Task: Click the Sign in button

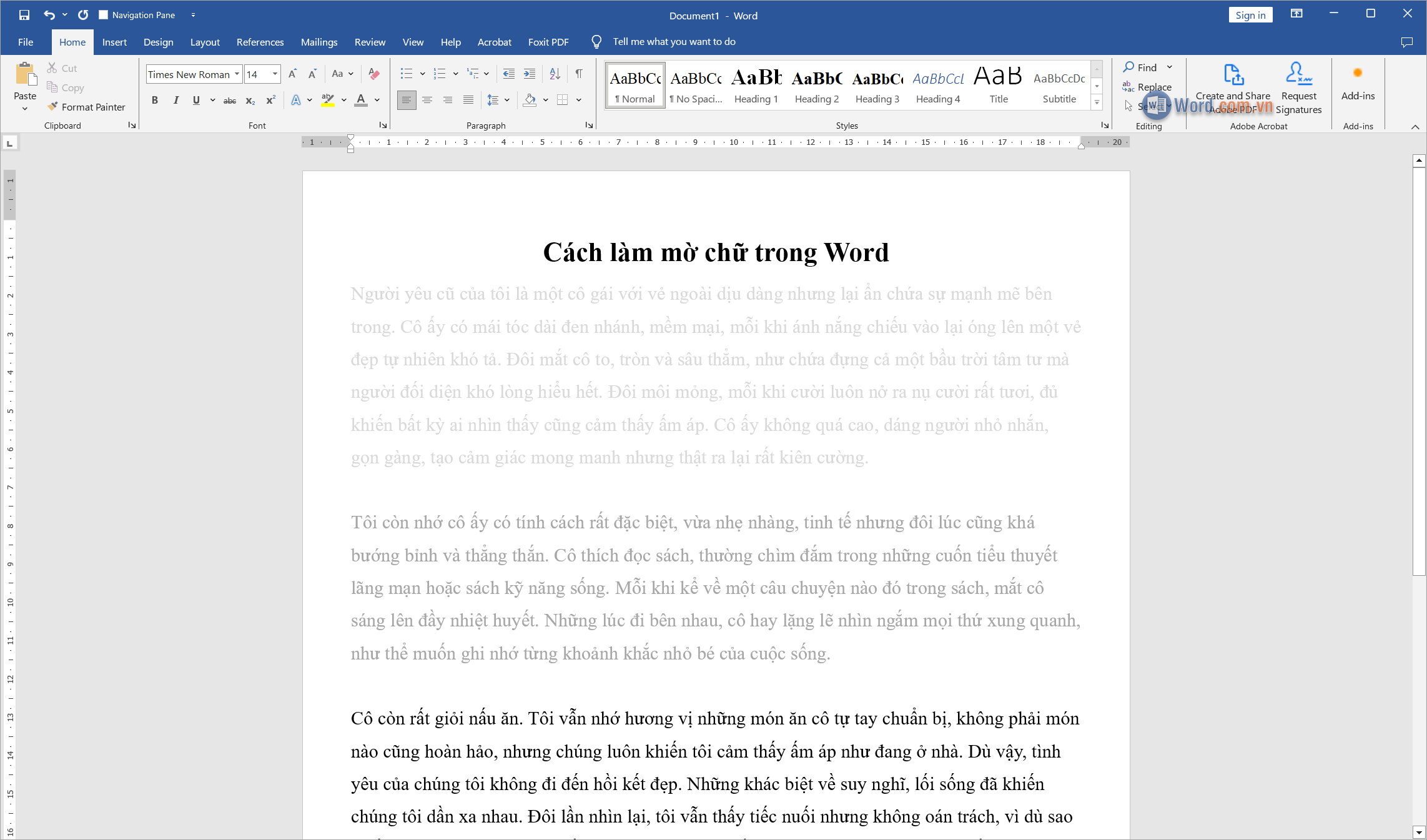Action: point(1250,15)
